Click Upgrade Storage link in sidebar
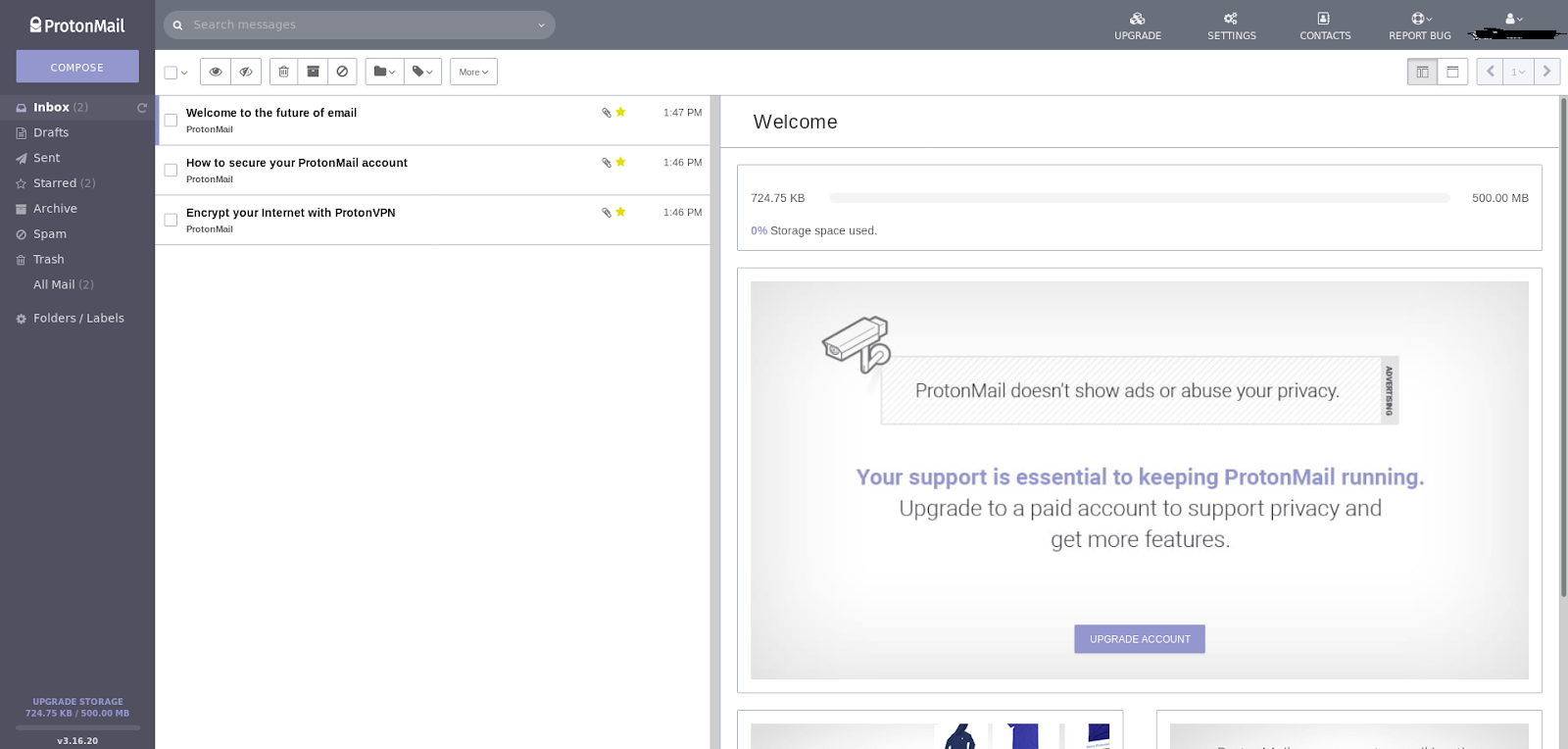 (77, 702)
